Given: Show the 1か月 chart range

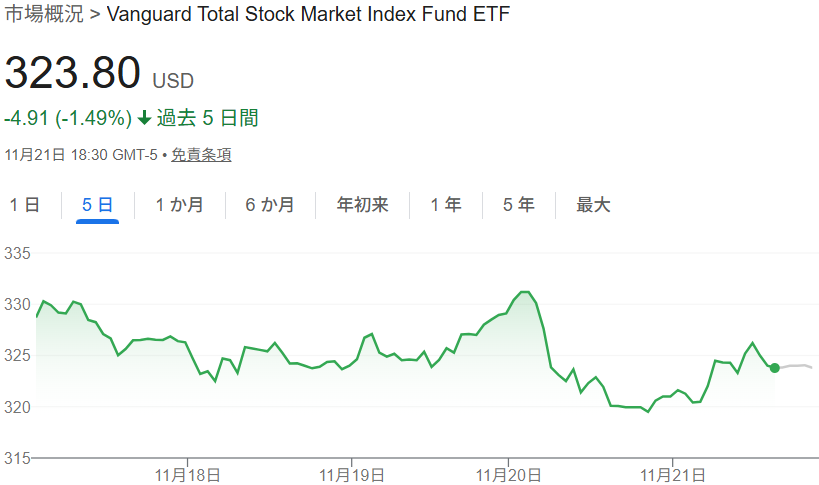Looking at the screenshot, I should (180, 205).
